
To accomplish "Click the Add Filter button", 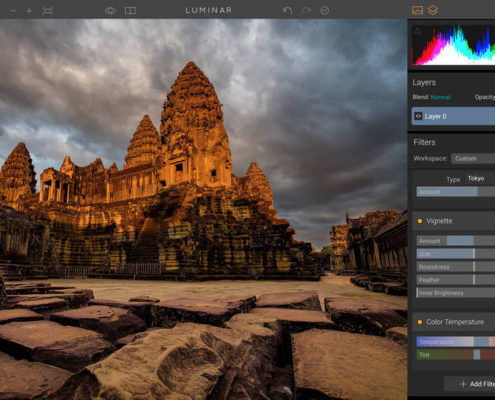I will click(x=470, y=384).
